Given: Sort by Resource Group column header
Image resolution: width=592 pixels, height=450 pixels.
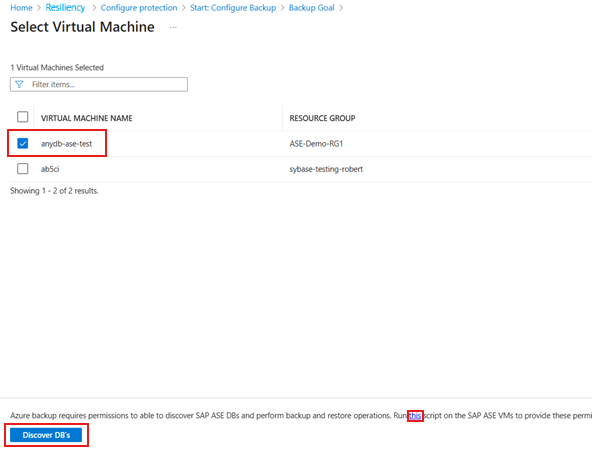Looking at the screenshot, I should tap(322, 118).
